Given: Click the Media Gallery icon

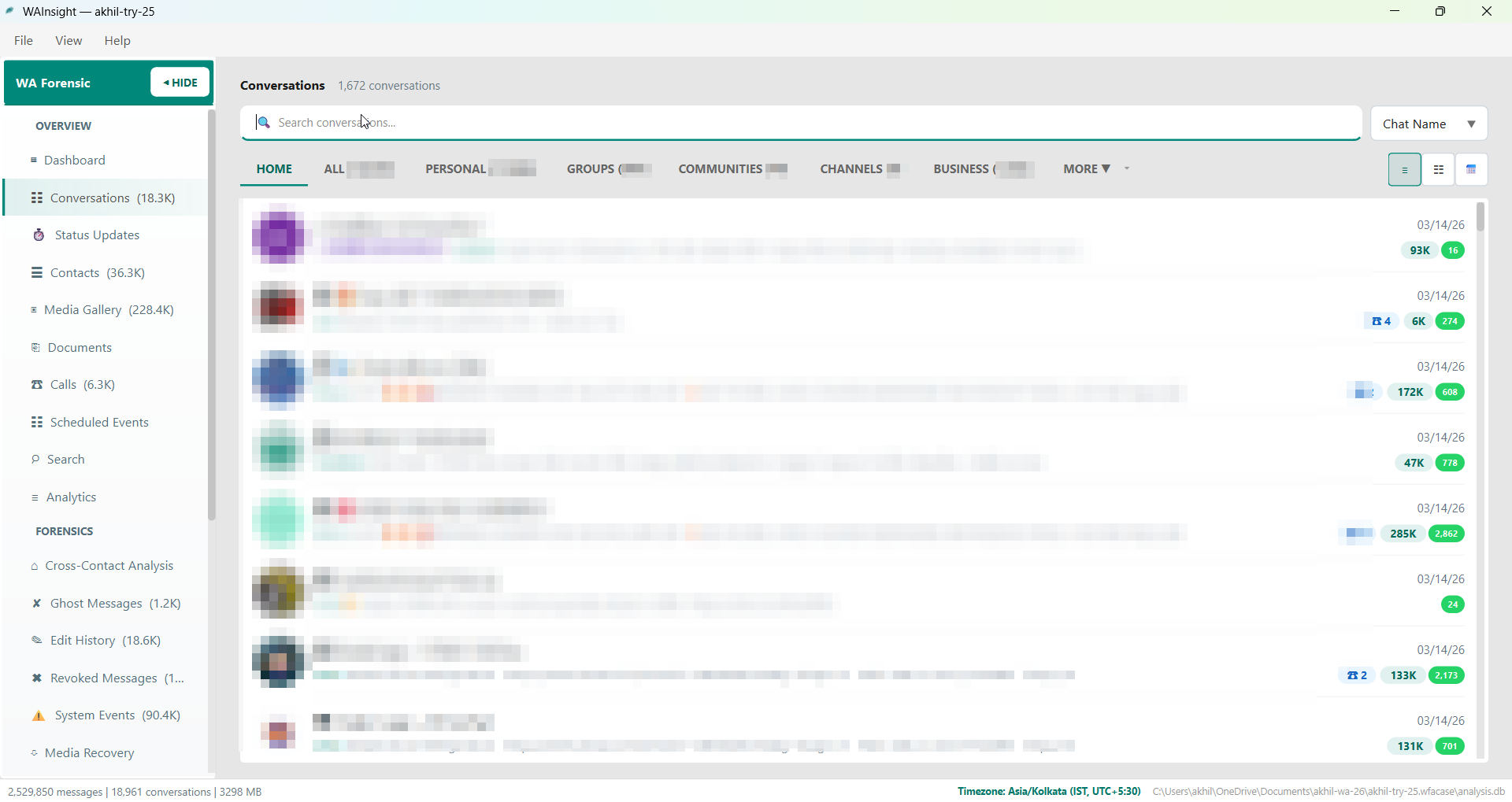Looking at the screenshot, I should (34, 310).
